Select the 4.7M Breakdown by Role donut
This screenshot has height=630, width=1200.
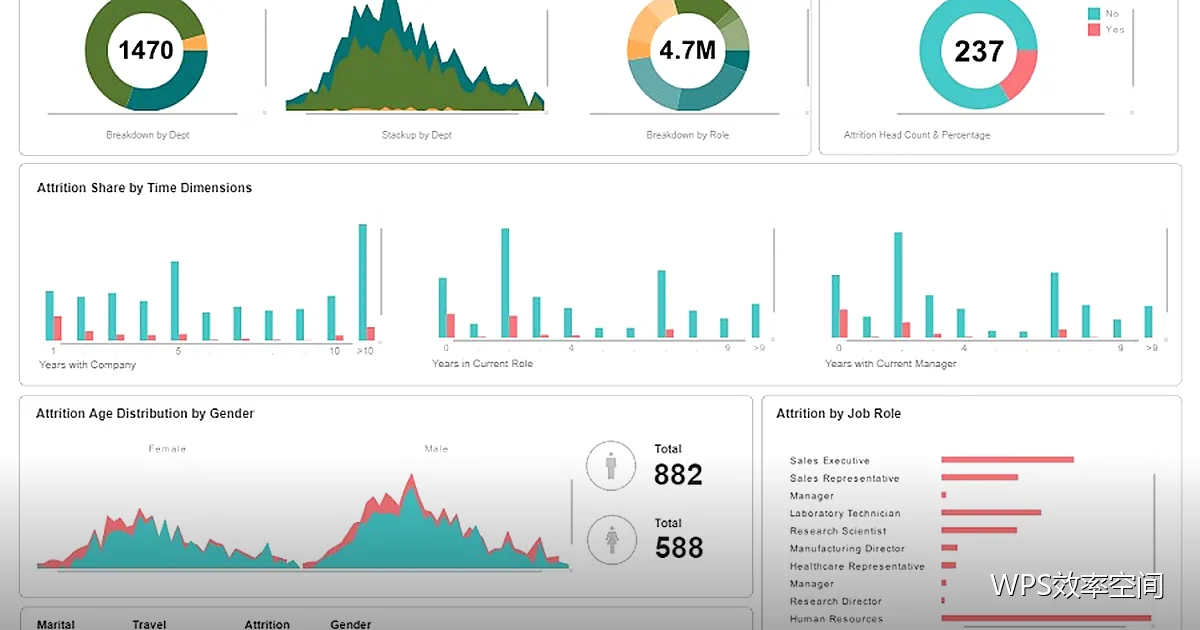click(688, 50)
